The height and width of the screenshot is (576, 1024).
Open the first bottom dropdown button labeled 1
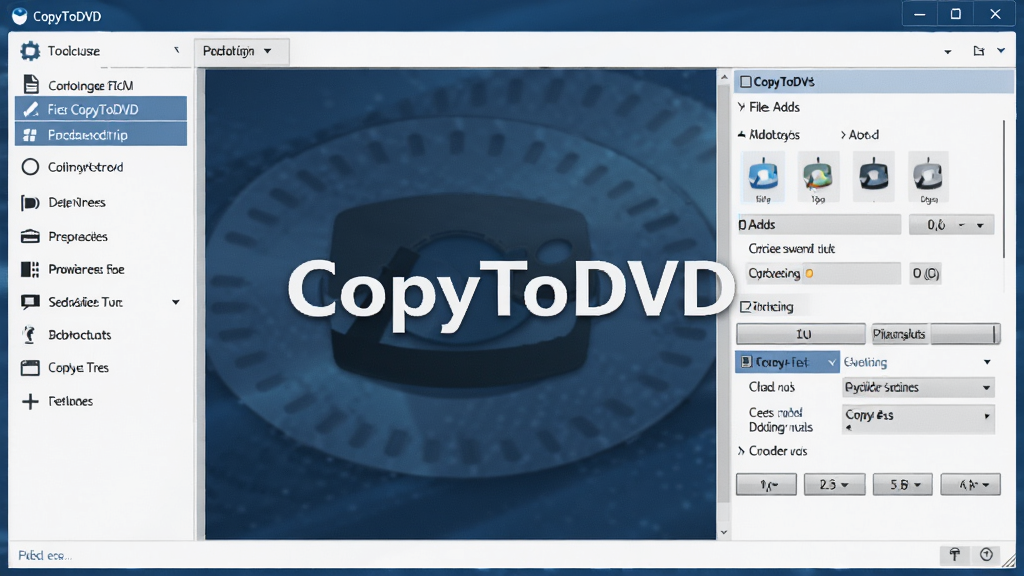[x=766, y=485]
